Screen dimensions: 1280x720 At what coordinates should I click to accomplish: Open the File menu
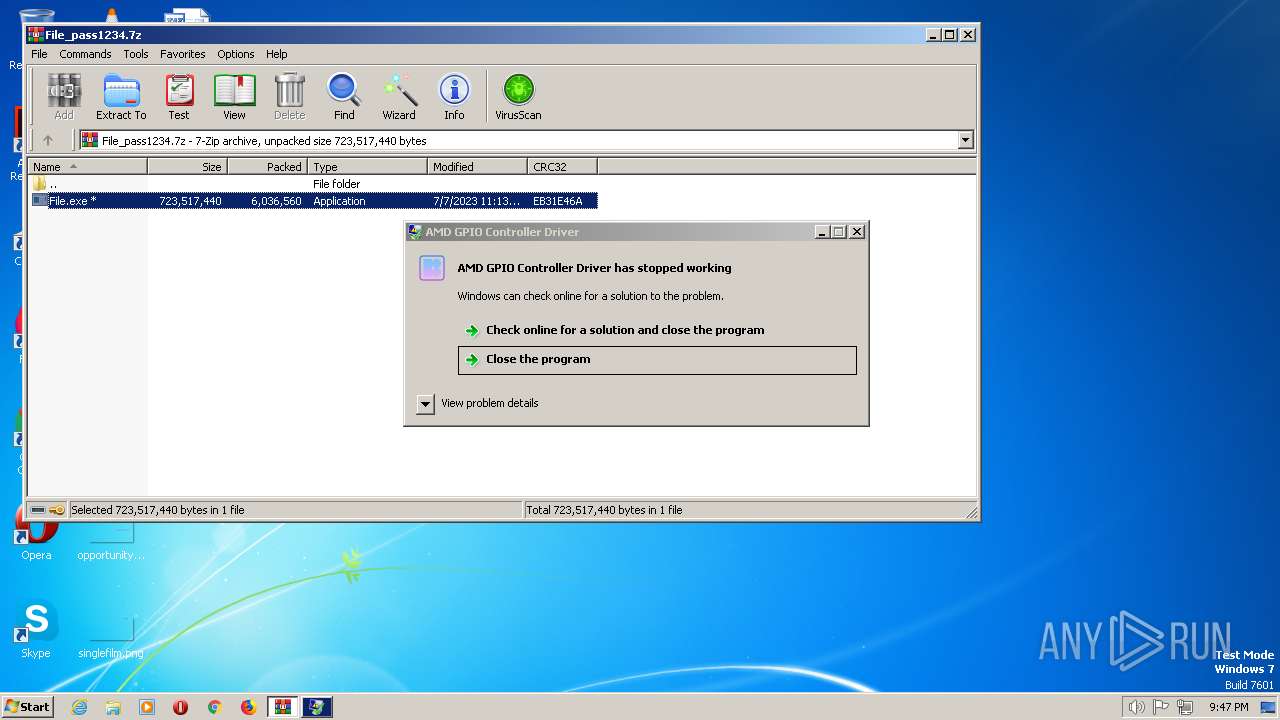(39, 54)
